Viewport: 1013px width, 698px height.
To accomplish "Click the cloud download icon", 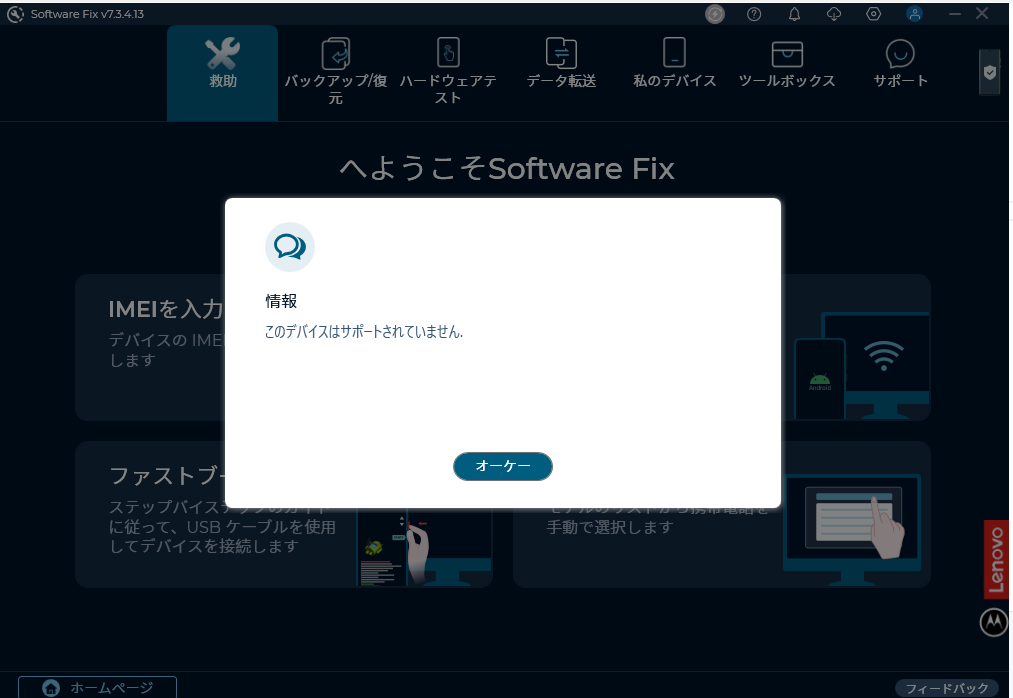I will click(x=834, y=14).
